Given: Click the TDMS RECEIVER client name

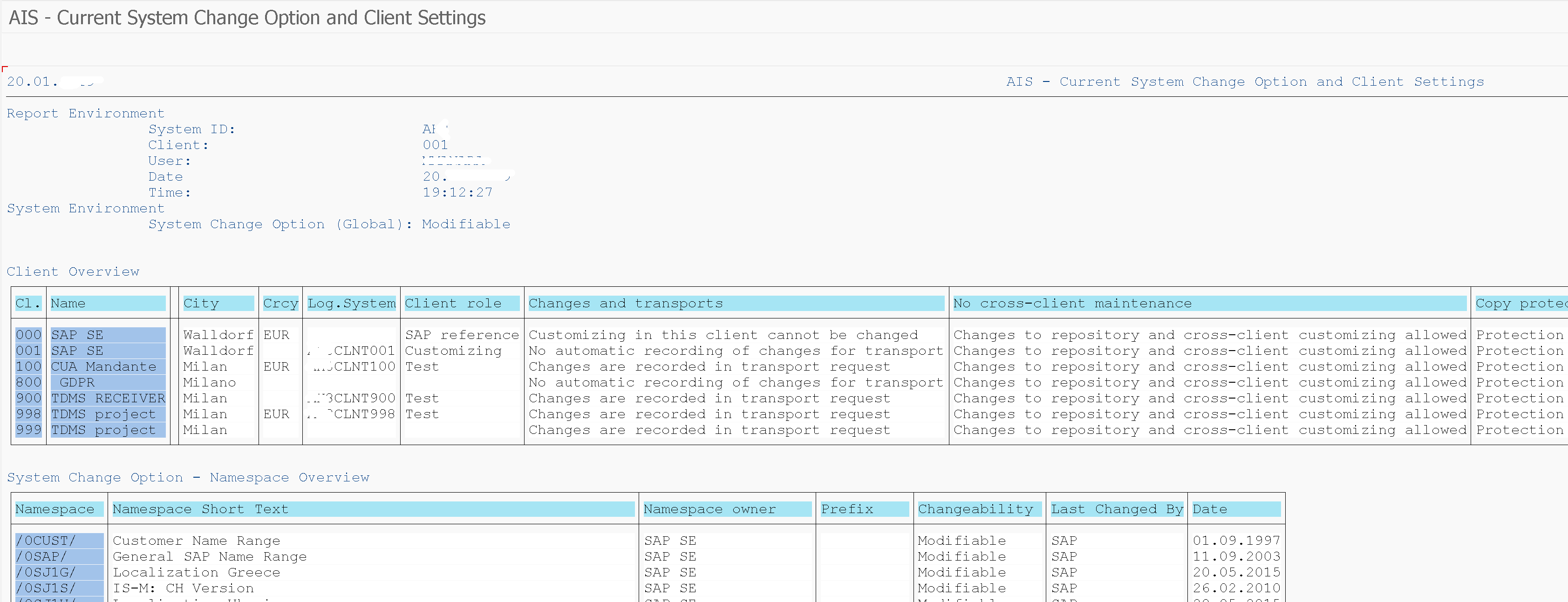Looking at the screenshot, I should (x=108, y=398).
